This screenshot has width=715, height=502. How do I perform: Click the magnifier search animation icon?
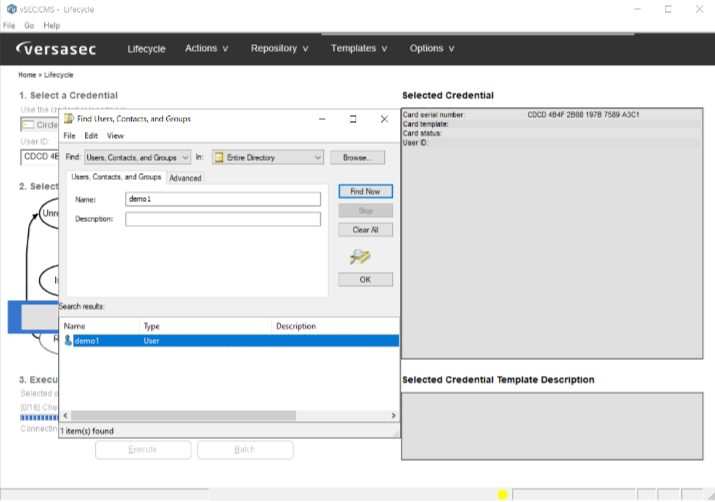tap(360, 257)
